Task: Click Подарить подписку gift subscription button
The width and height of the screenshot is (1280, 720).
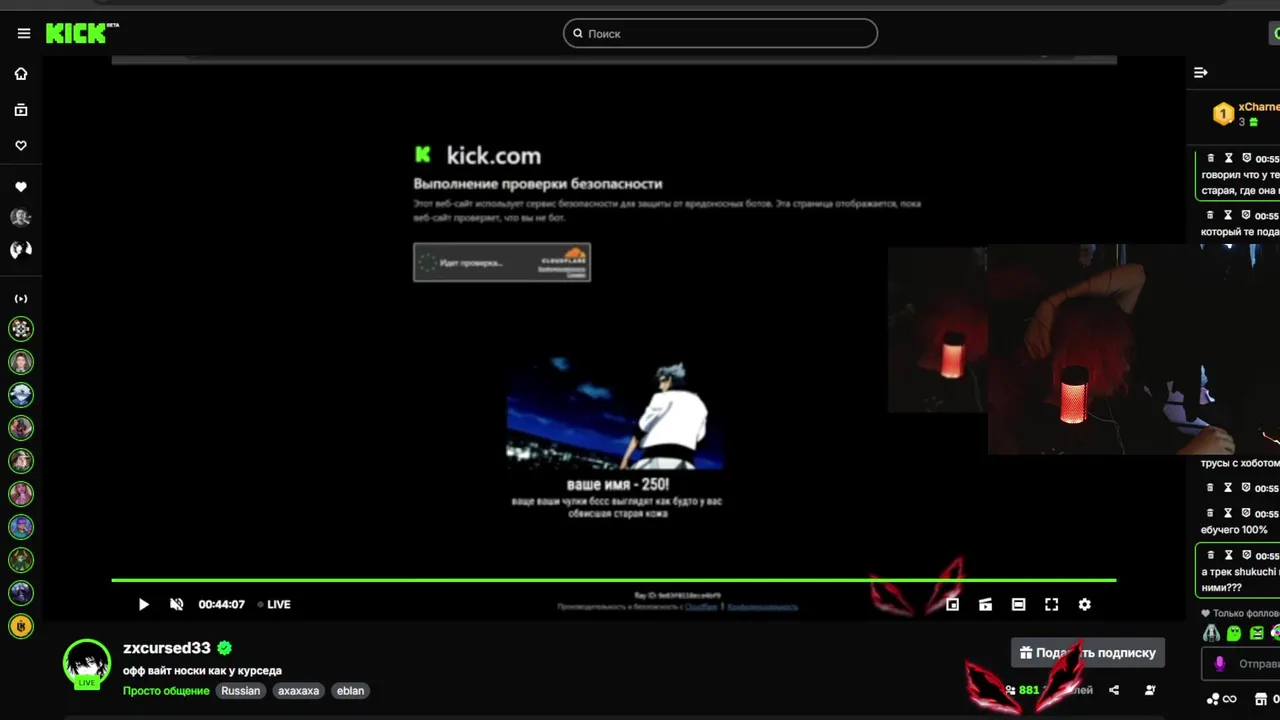Action: [1088, 653]
